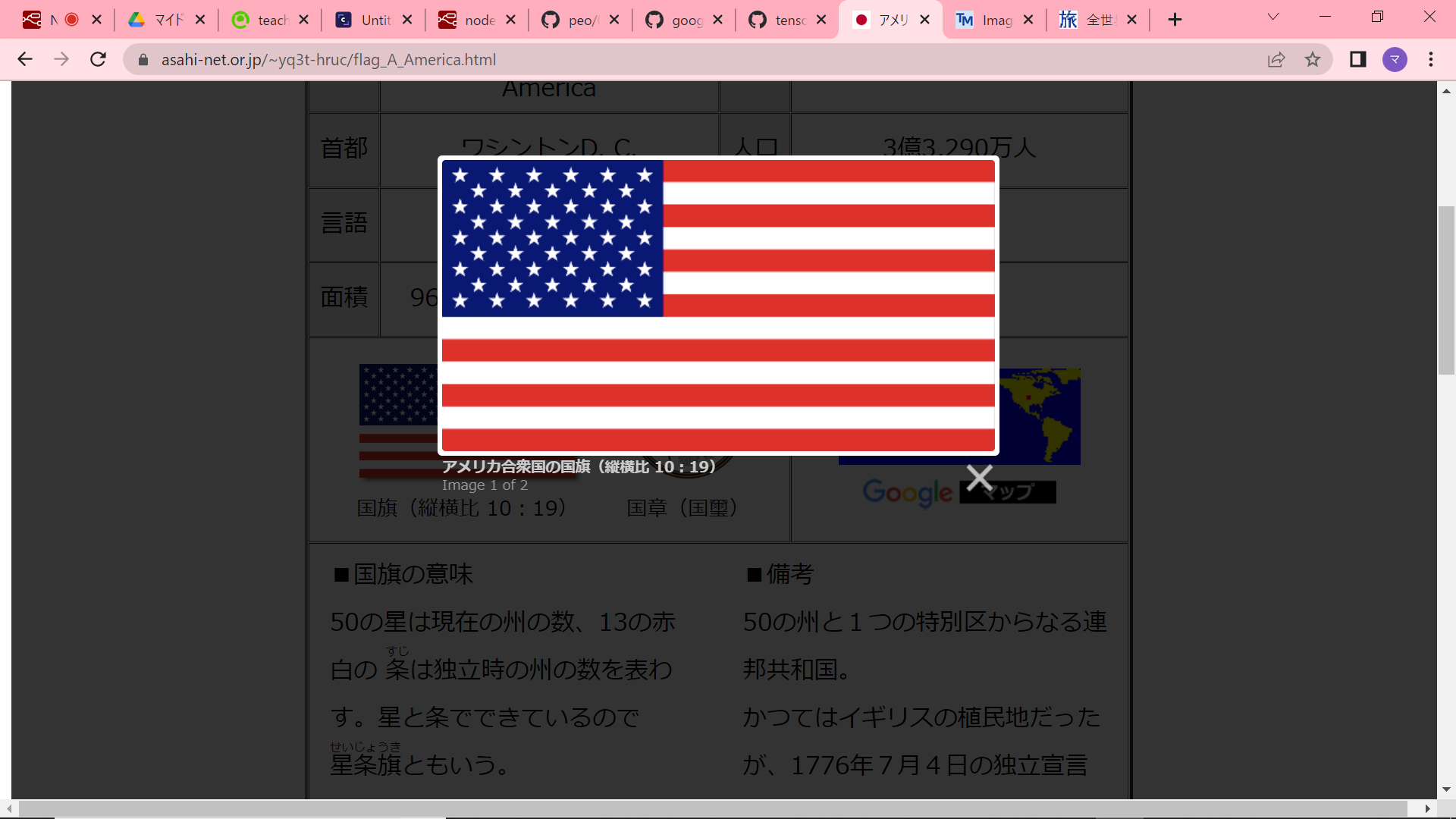Reload the current page
Viewport: 1456px width, 819px height.
pyautogui.click(x=98, y=59)
